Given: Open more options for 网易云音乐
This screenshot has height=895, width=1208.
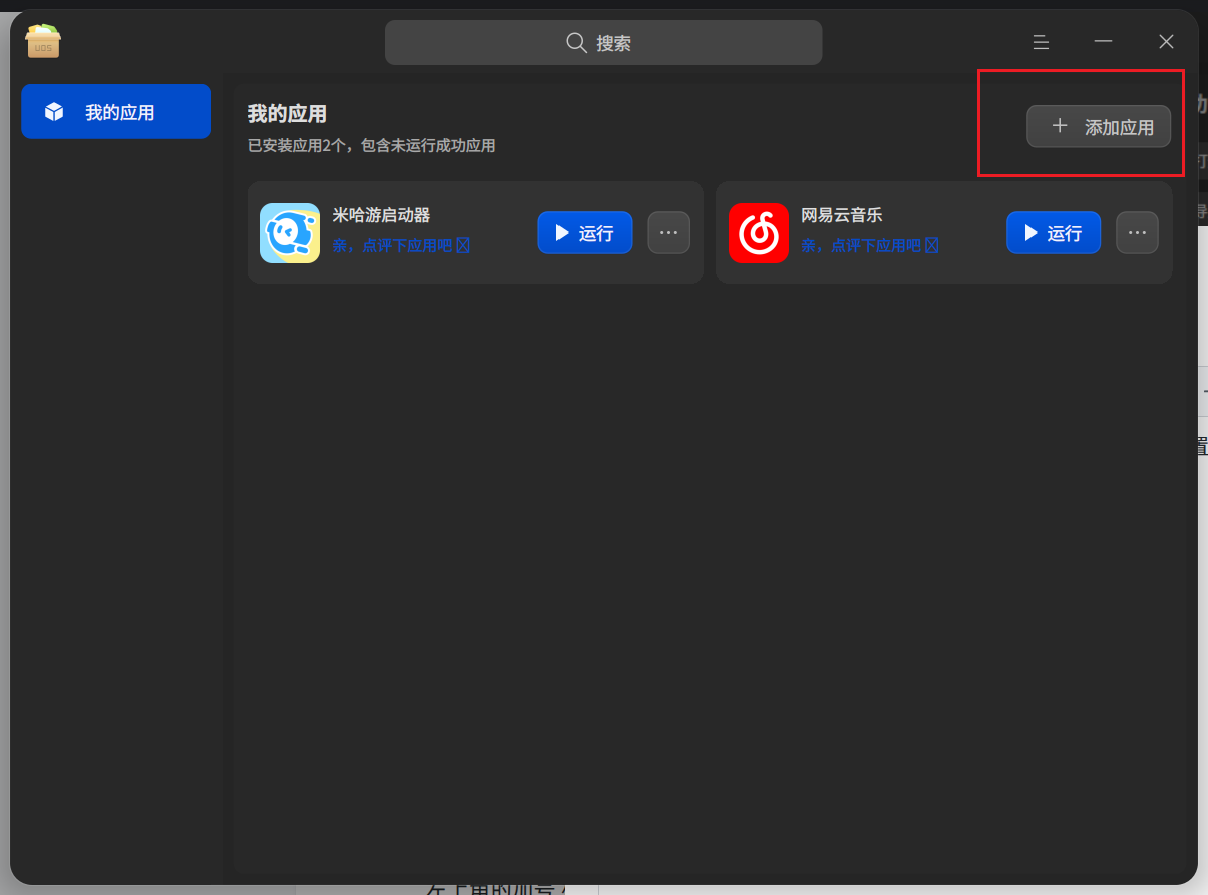Looking at the screenshot, I should (x=1138, y=233).
